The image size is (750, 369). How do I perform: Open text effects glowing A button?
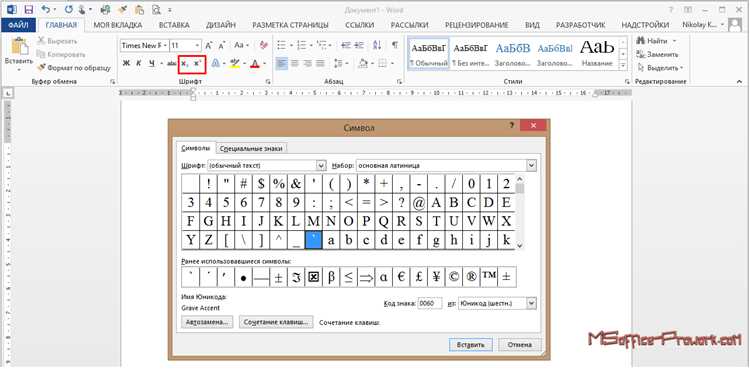pos(215,63)
